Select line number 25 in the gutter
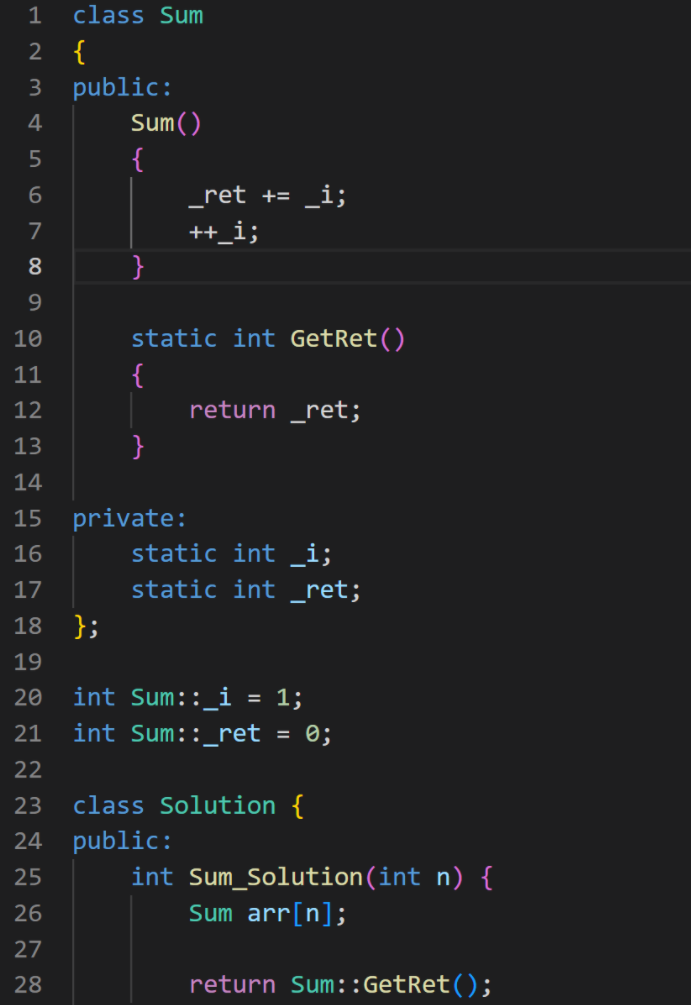The image size is (691, 1005). click(x=28, y=877)
